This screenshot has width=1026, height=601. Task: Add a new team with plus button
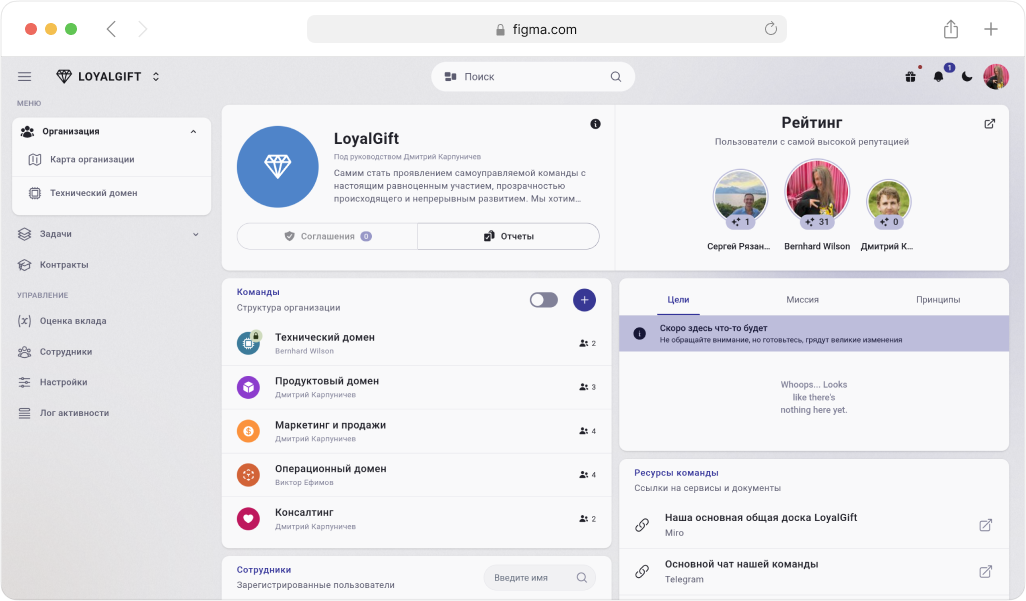point(584,300)
